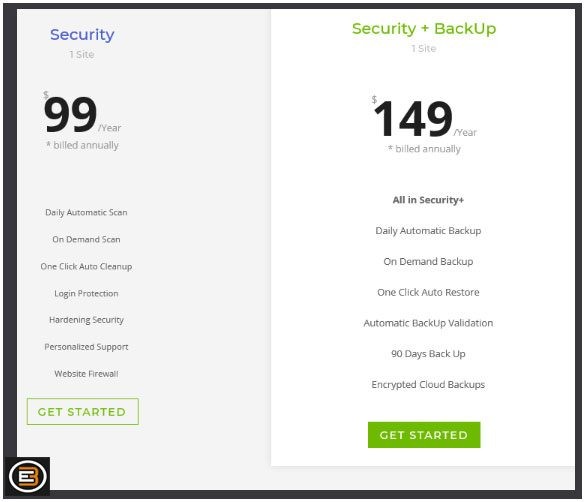Click the Encrypted Cloud Backups feature

[428, 385]
